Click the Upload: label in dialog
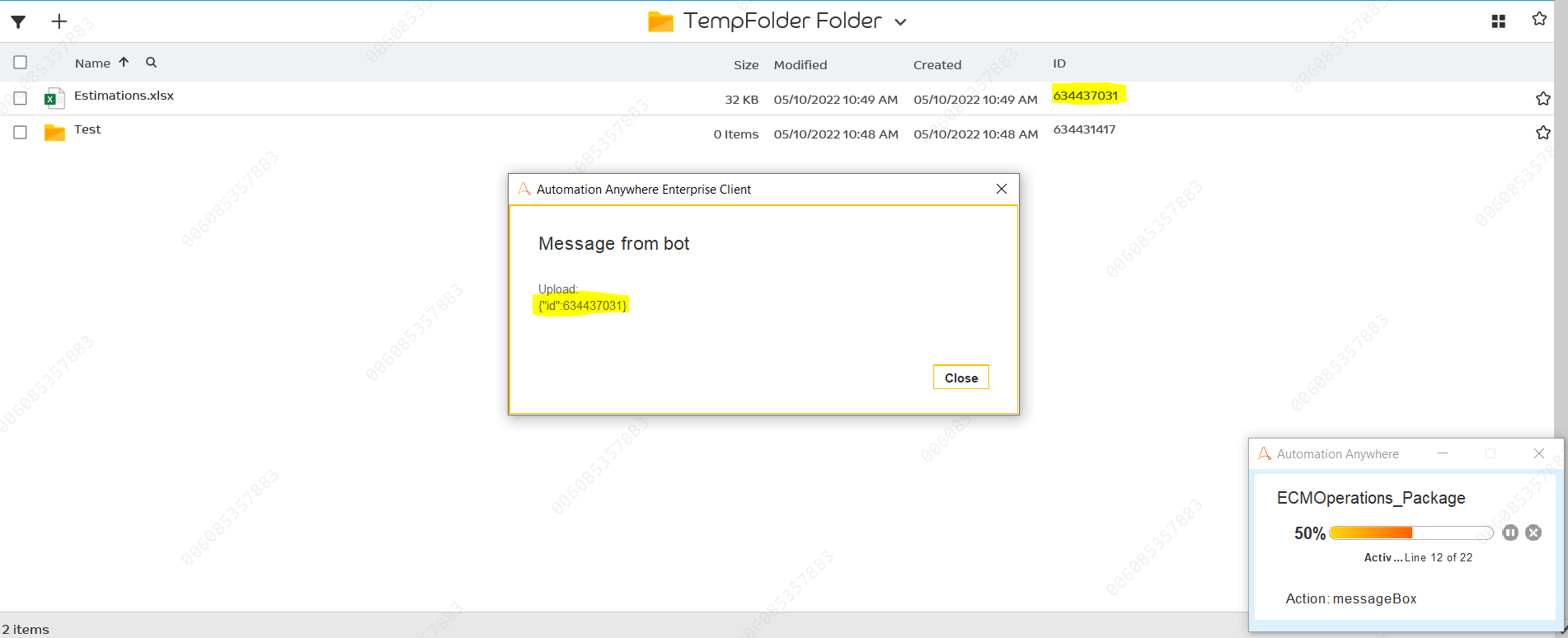Image resolution: width=1568 pixels, height=638 pixels. [558, 289]
